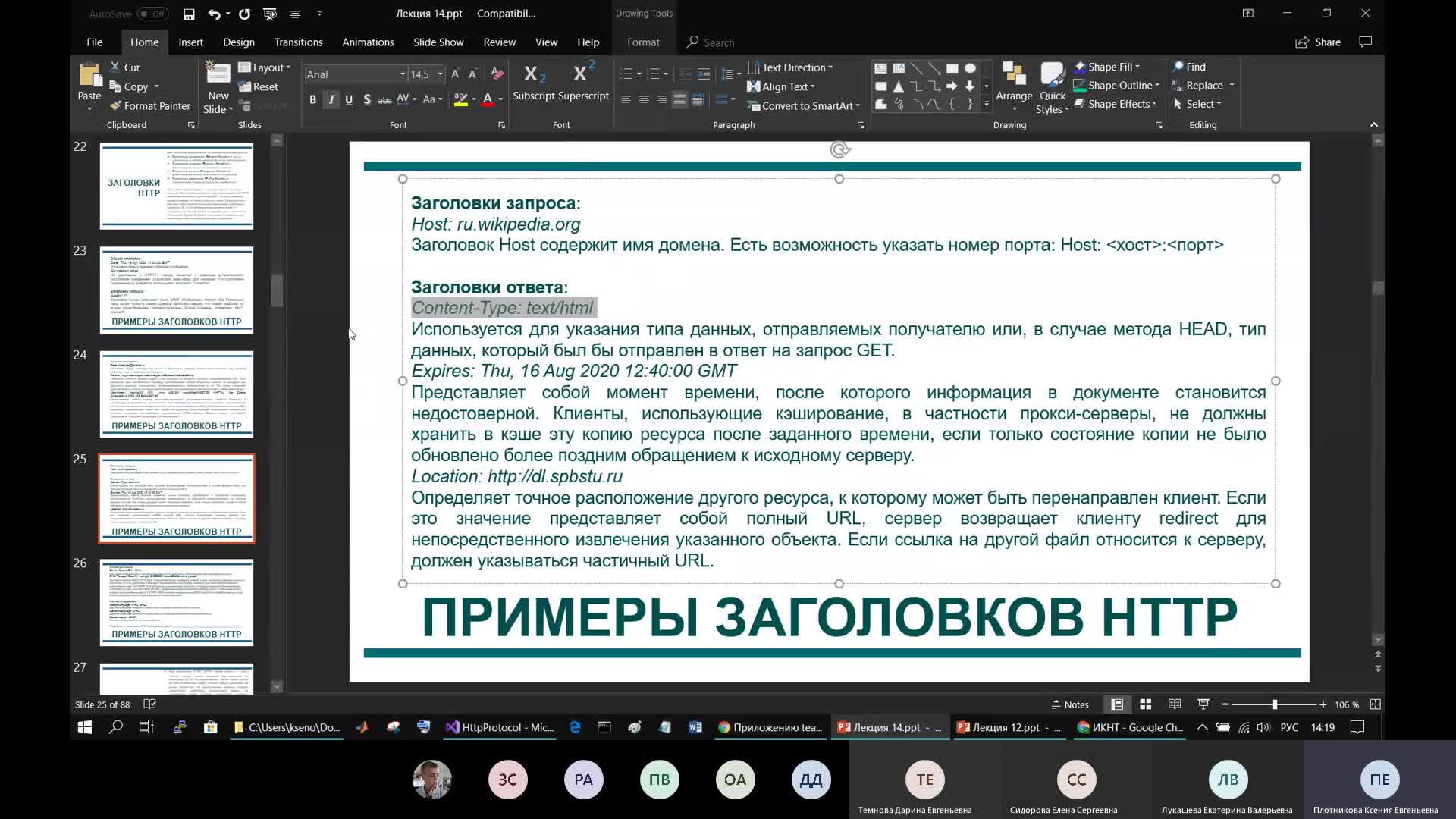Viewport: 1456px width, 819px height.
Task: Open the Slide Show tab
Action: (x=438, y=42)
